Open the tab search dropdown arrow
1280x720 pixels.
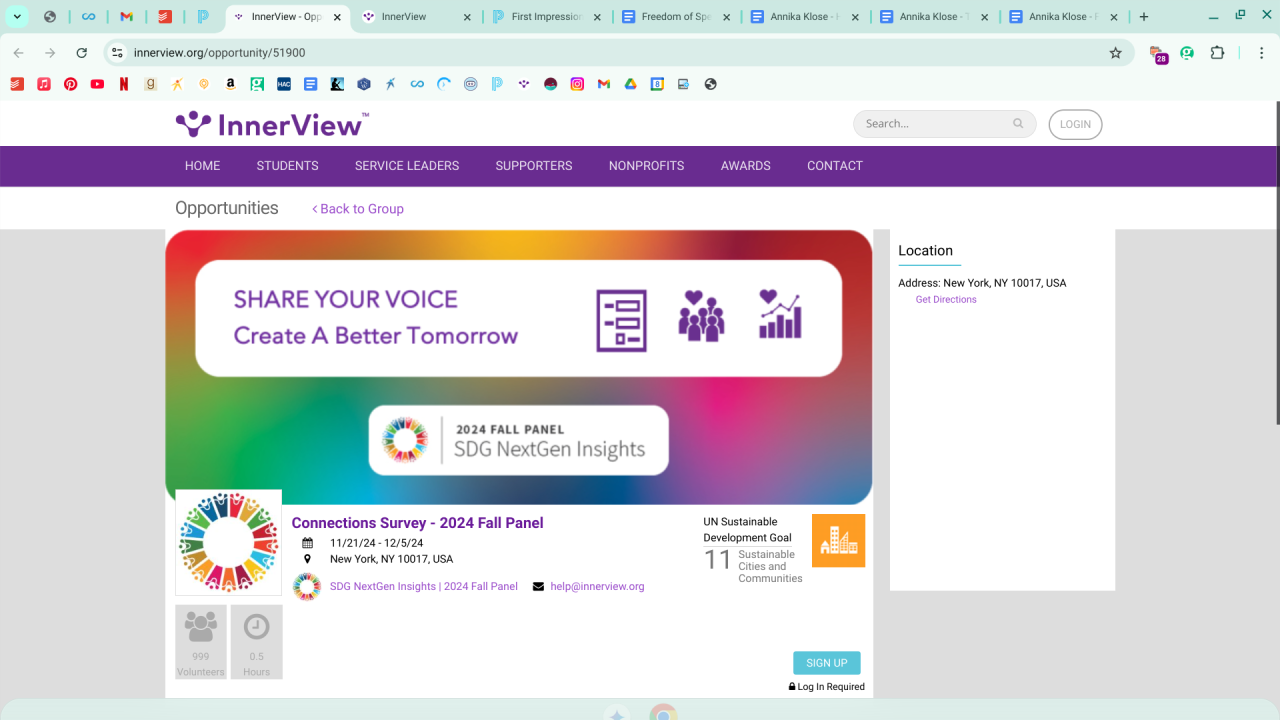tap(18, 16)
